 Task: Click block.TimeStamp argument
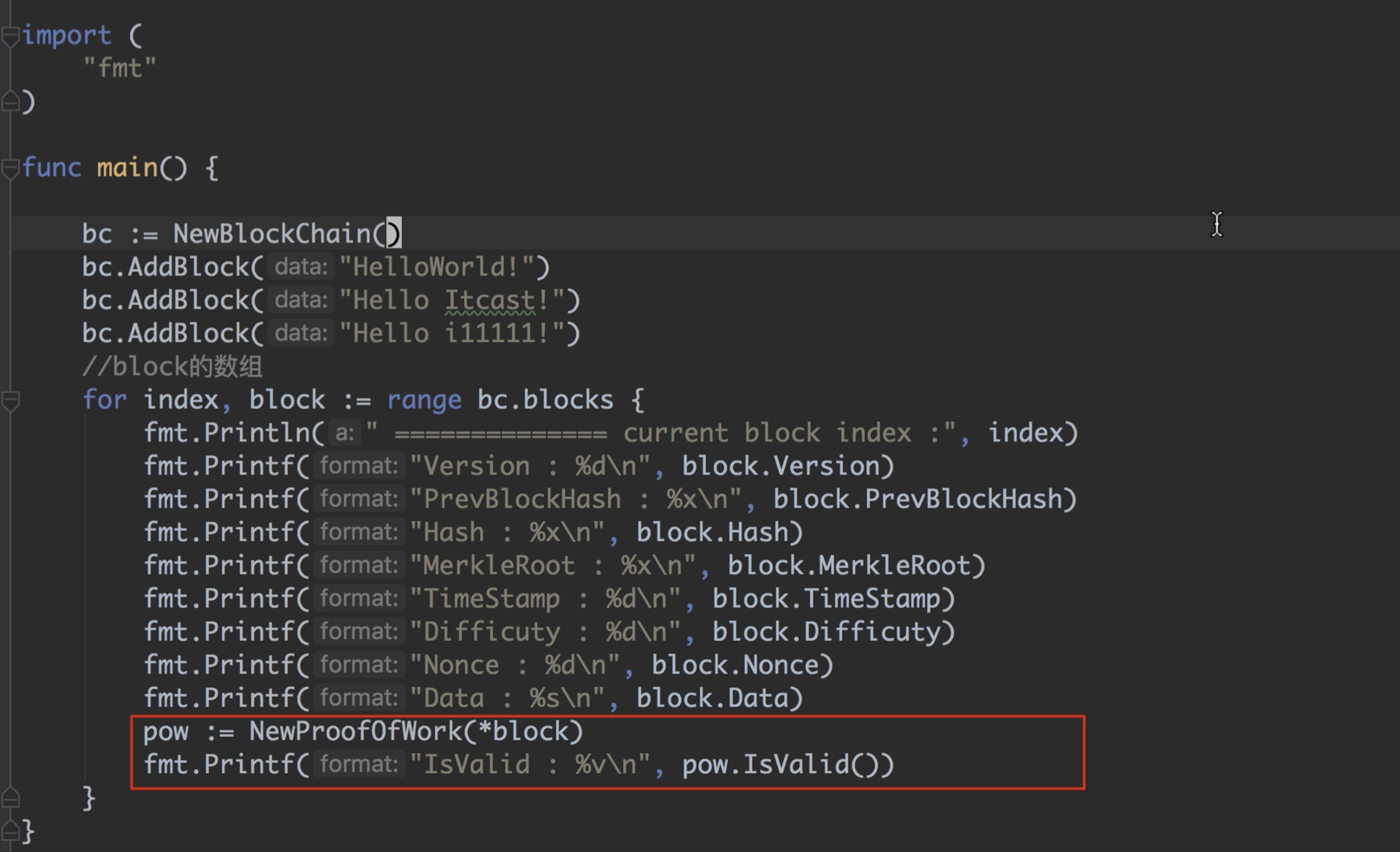pyautogui.click(x=826, y=598)
